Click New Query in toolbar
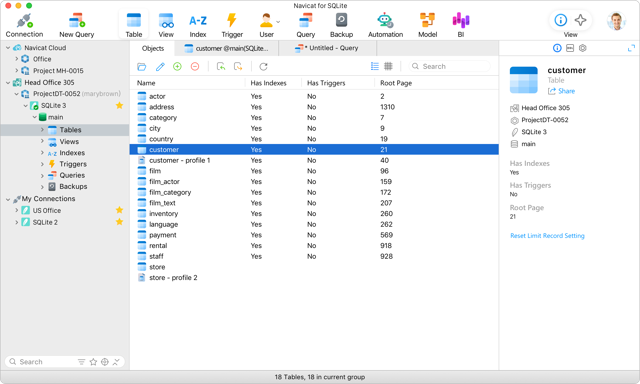This screenshot has width=640, height=384. point(77,25)
